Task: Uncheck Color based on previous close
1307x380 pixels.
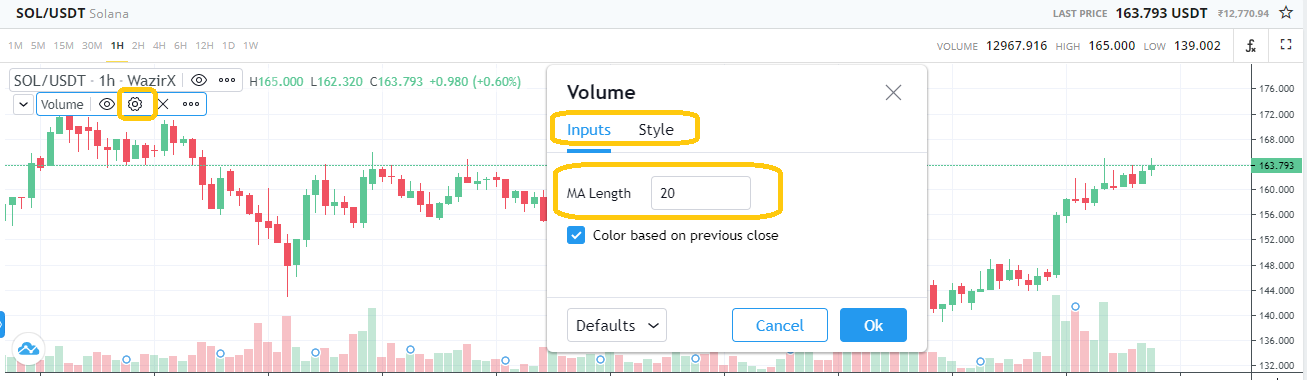Action: pyautogui.click(x=576, y=235)
